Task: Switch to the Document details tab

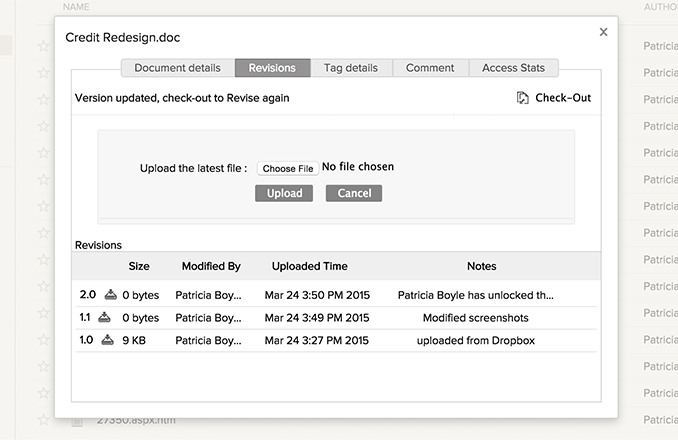Action: click(x=177, y=68)
